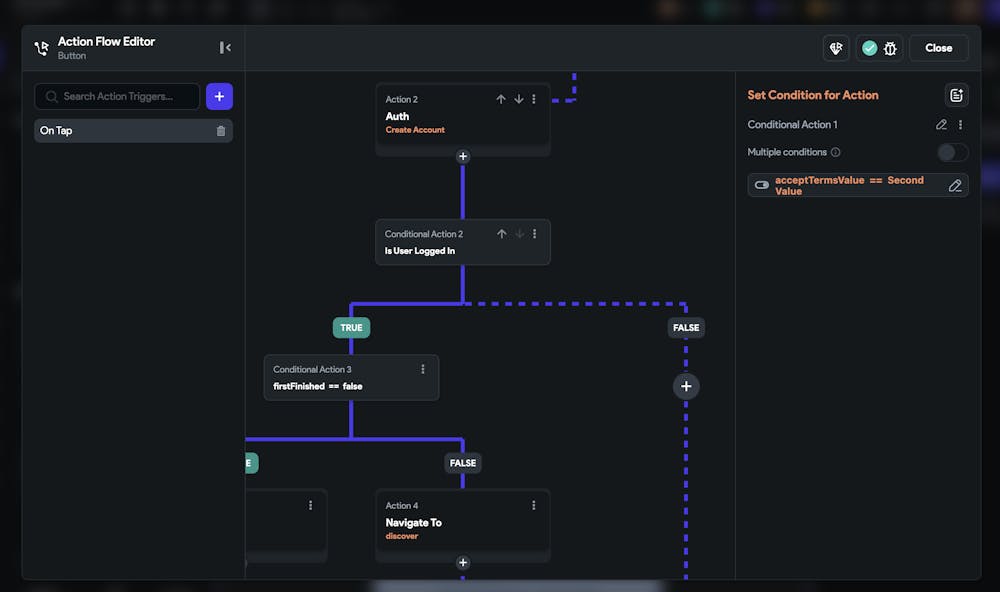The width and height of the screenshot is (1000, 592).
Task: Click the discover page label
Action: tap(402, 536)
